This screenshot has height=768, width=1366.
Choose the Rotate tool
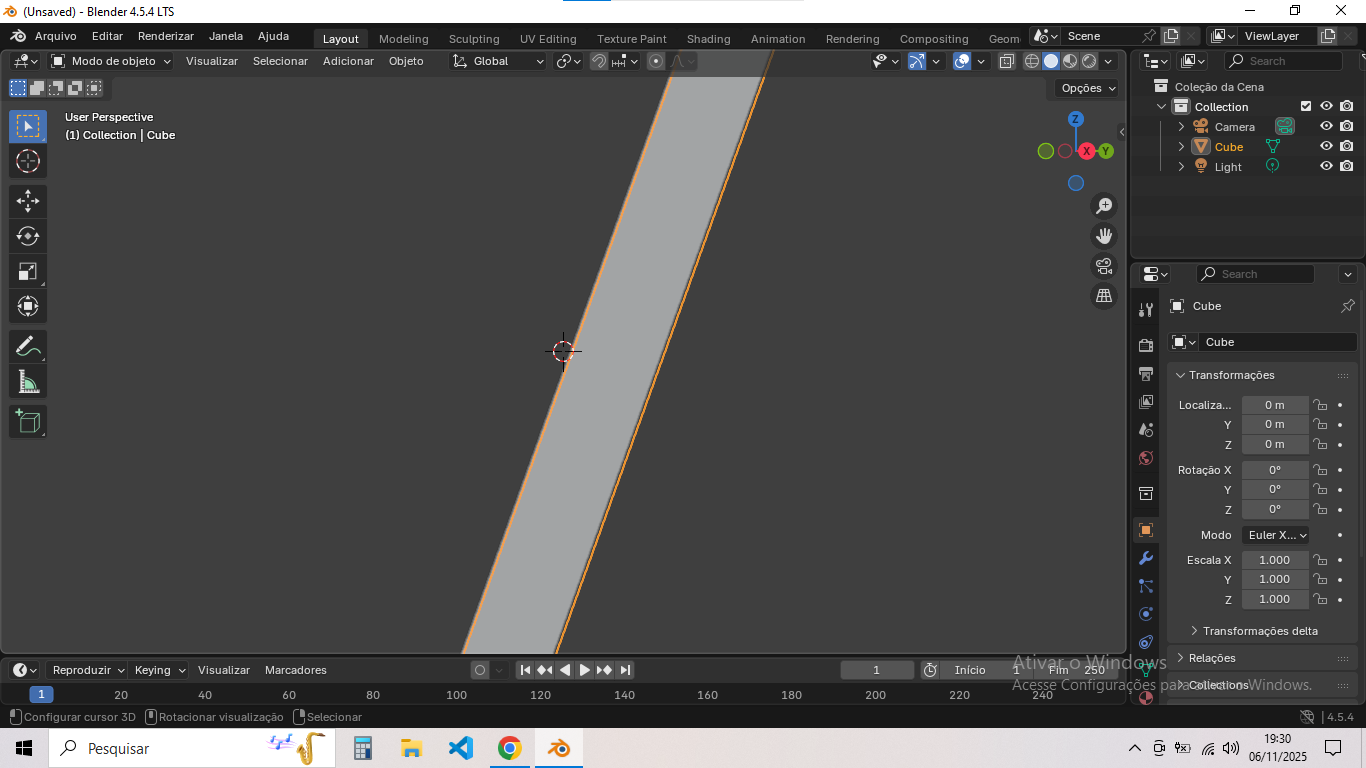[28, 236]
